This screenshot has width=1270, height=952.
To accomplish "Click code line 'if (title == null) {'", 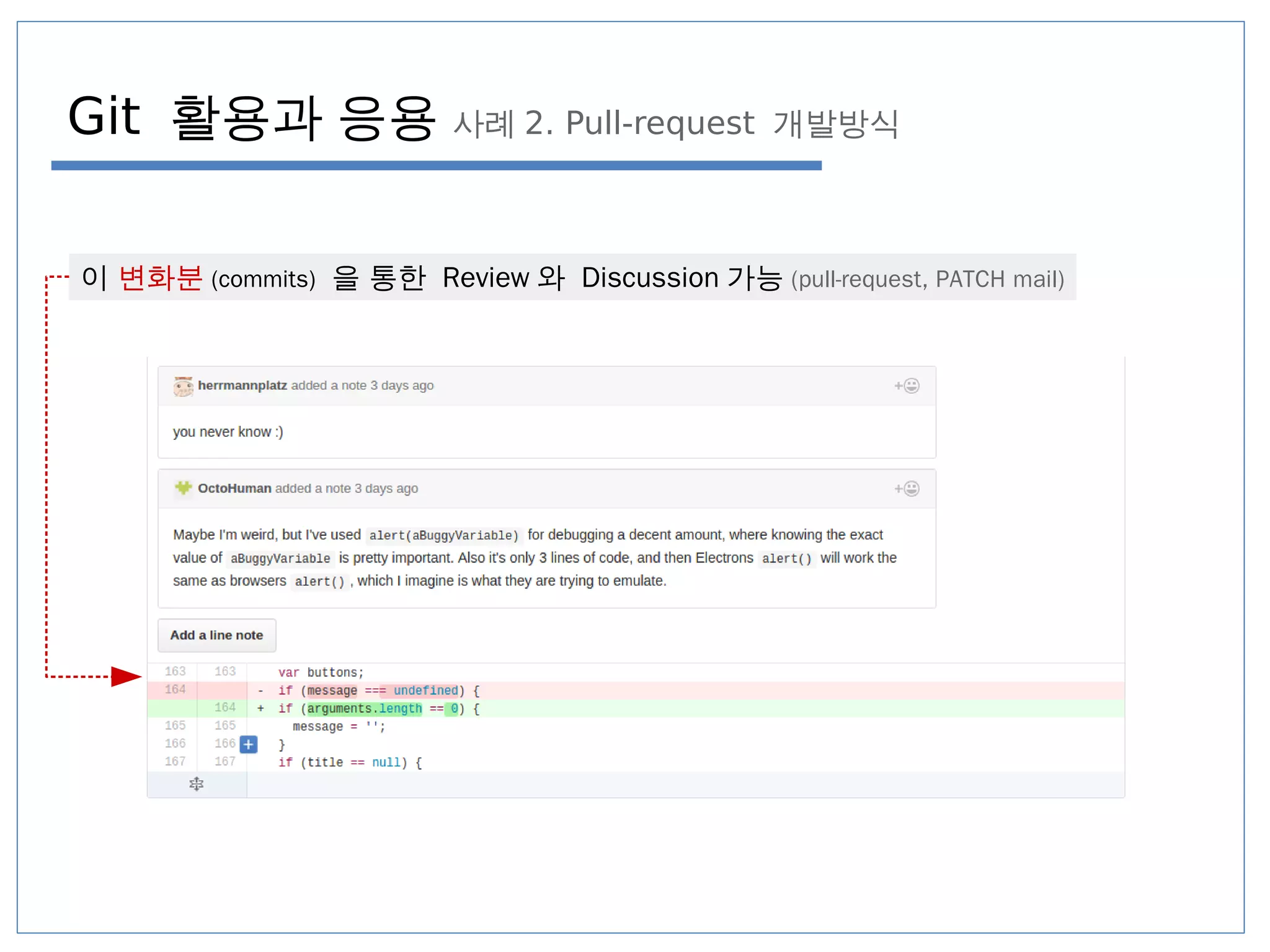I will [x=350, y=762].
